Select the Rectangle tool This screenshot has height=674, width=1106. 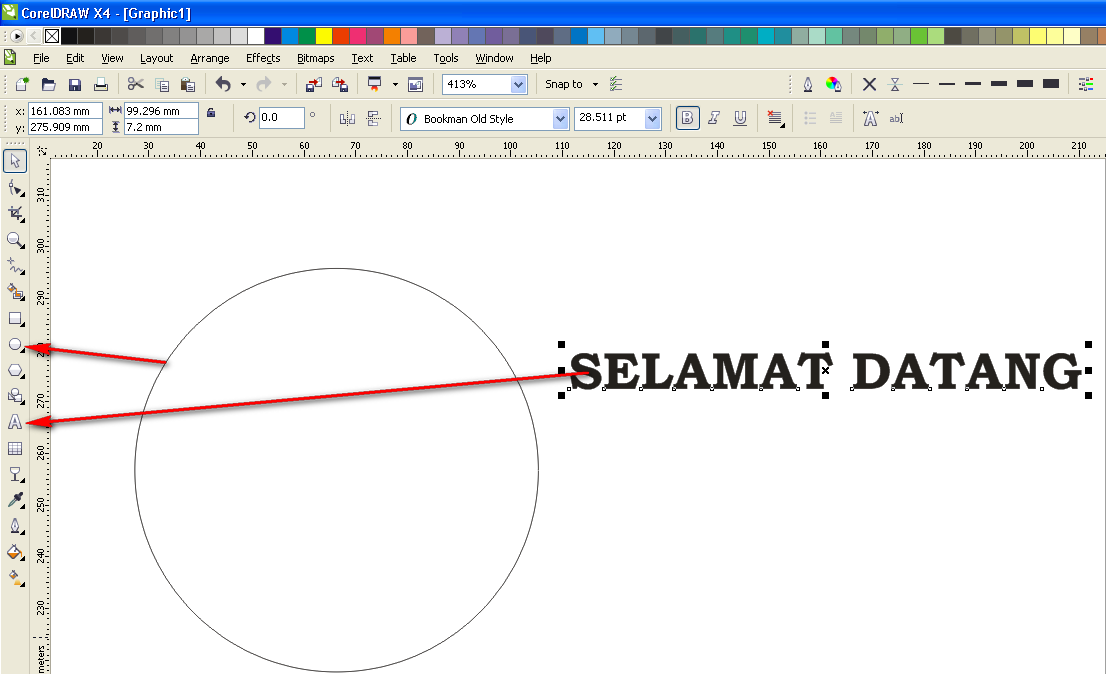[15, 318]
